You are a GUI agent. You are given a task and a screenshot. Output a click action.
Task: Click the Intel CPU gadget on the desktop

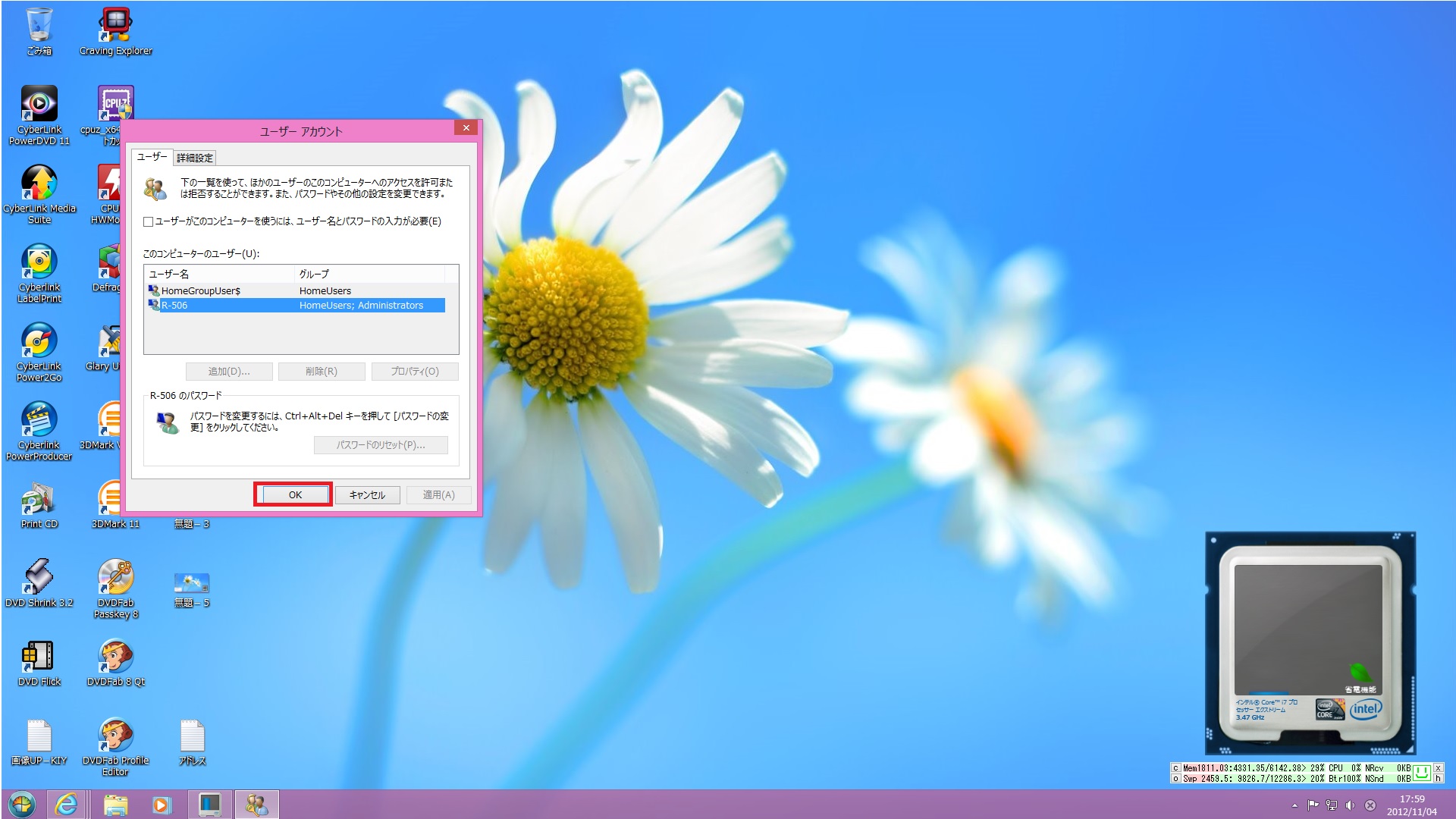click(1310, 643)
